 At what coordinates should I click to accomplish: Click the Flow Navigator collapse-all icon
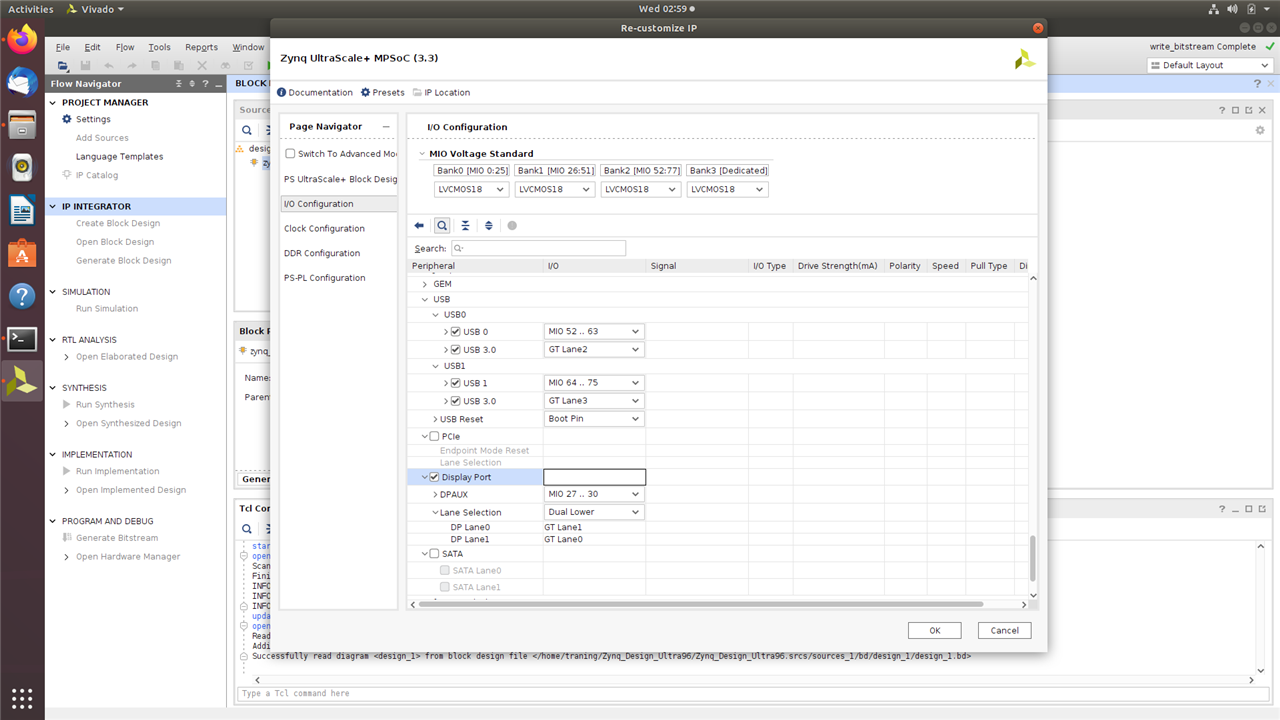click(180, 84)
